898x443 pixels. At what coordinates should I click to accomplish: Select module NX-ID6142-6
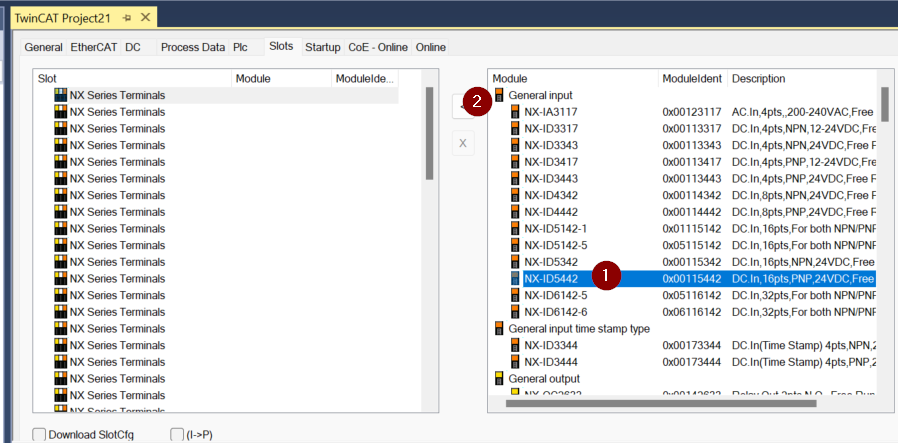click(556, 312)
